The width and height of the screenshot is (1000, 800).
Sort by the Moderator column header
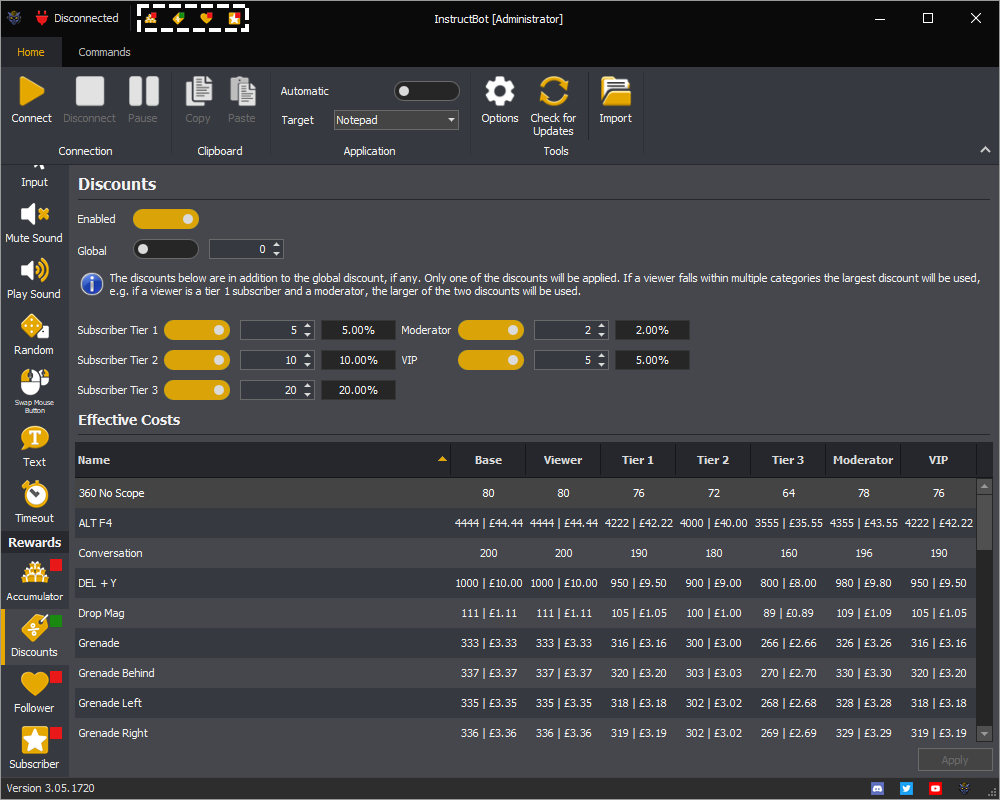(x=863, y=460)
